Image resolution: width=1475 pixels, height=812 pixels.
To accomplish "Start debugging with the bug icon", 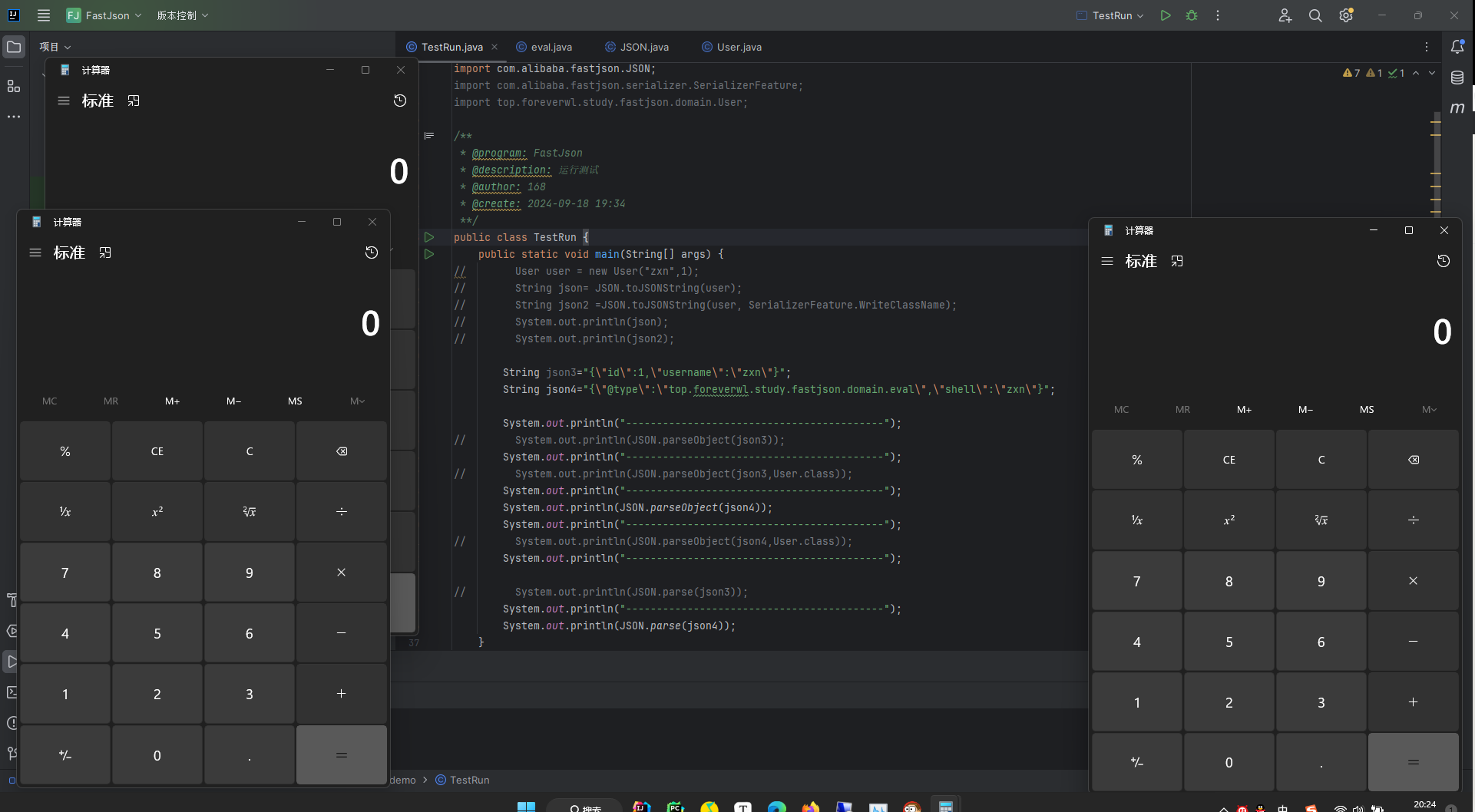I will point(1192,15).
